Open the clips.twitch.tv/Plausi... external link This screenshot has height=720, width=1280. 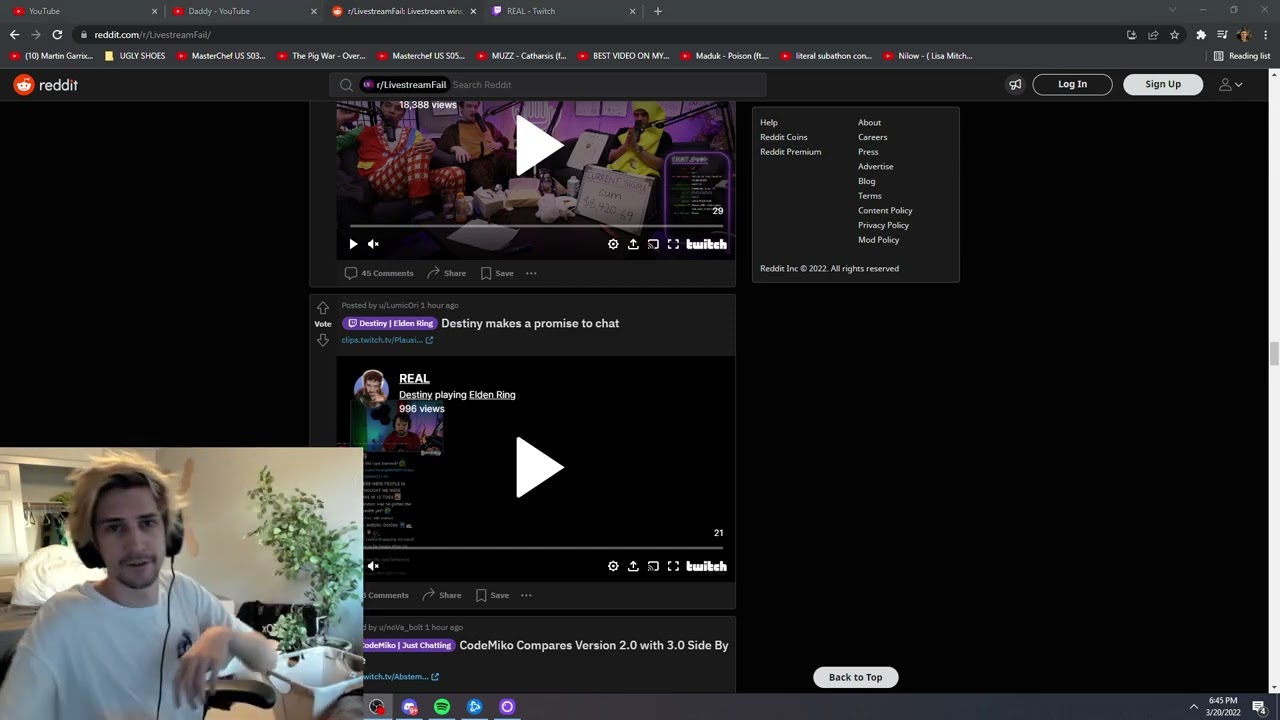[x=387, y=340]
